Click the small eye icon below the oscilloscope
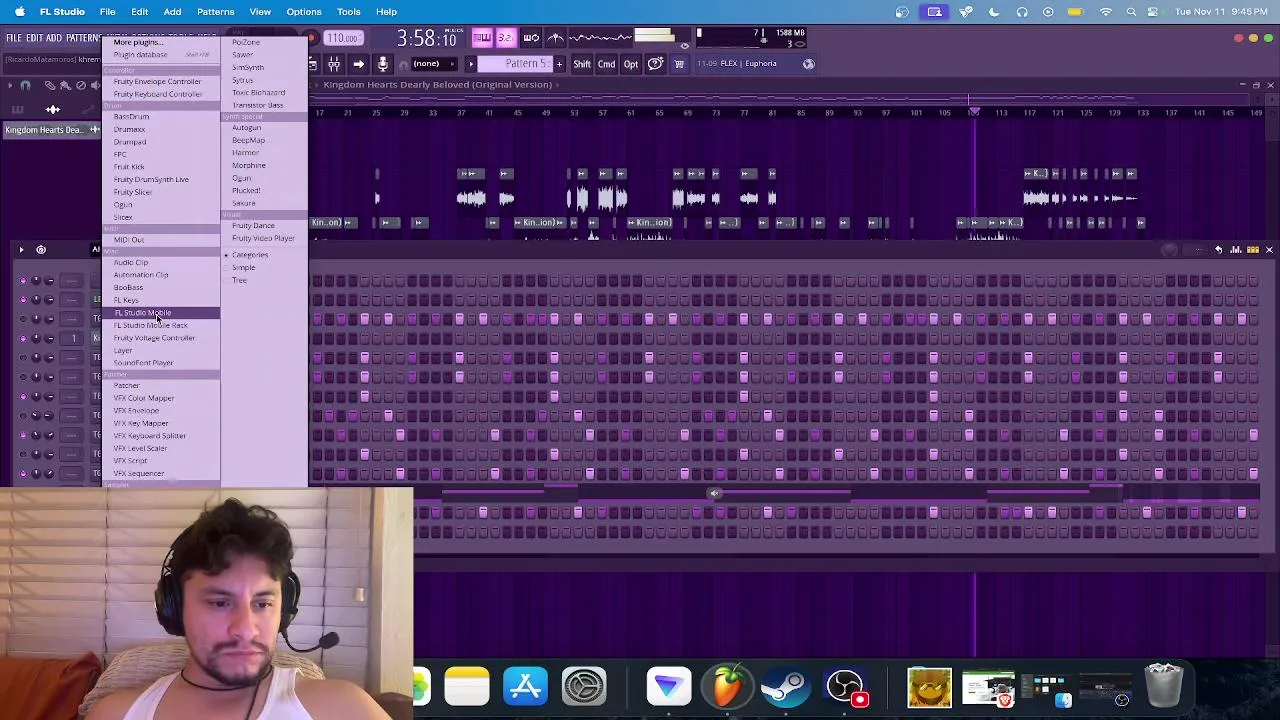Screen dimensions: 1280x720 (x=684, y=46)
